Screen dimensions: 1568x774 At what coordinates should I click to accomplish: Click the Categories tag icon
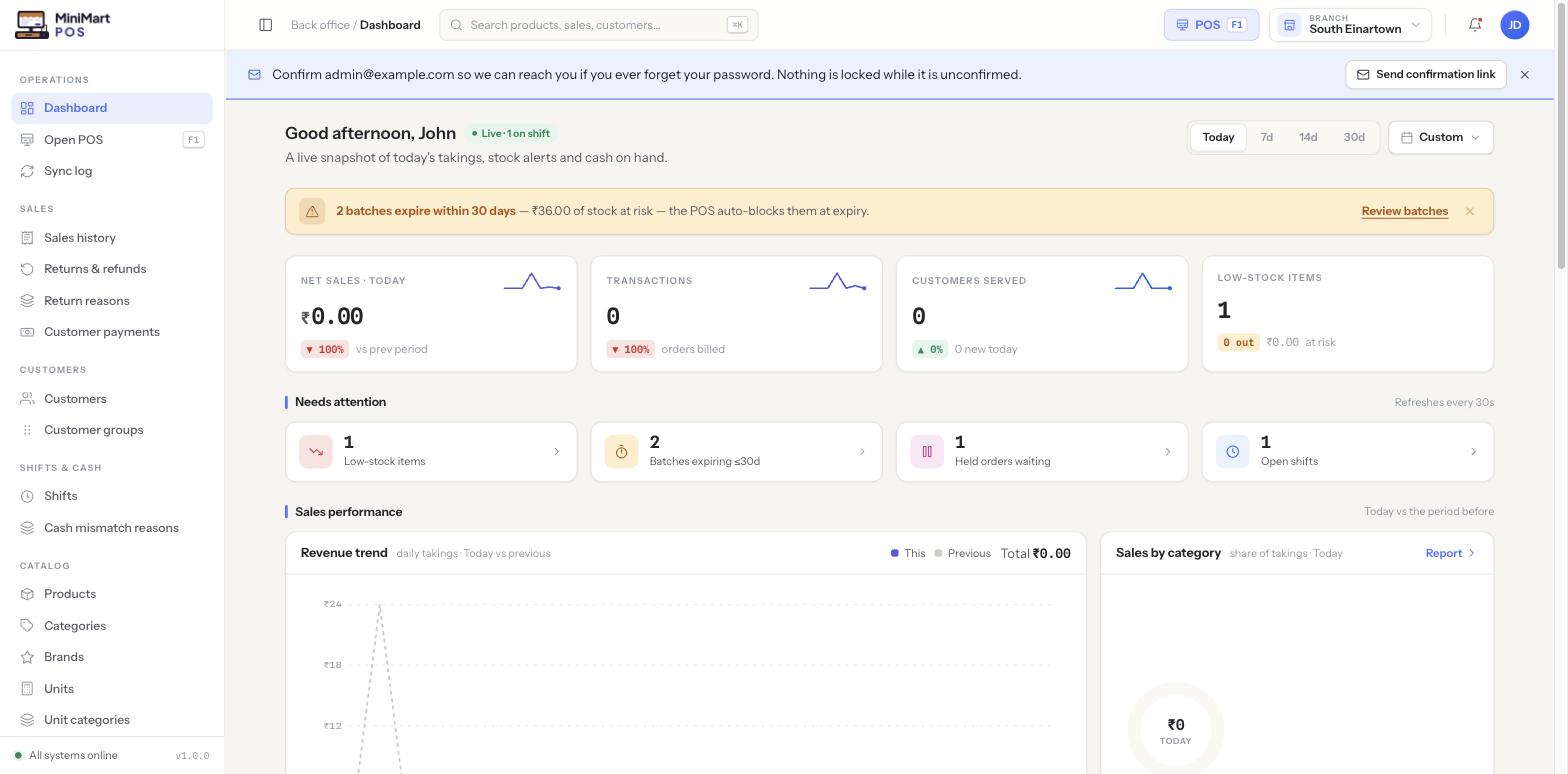(27, 626)
